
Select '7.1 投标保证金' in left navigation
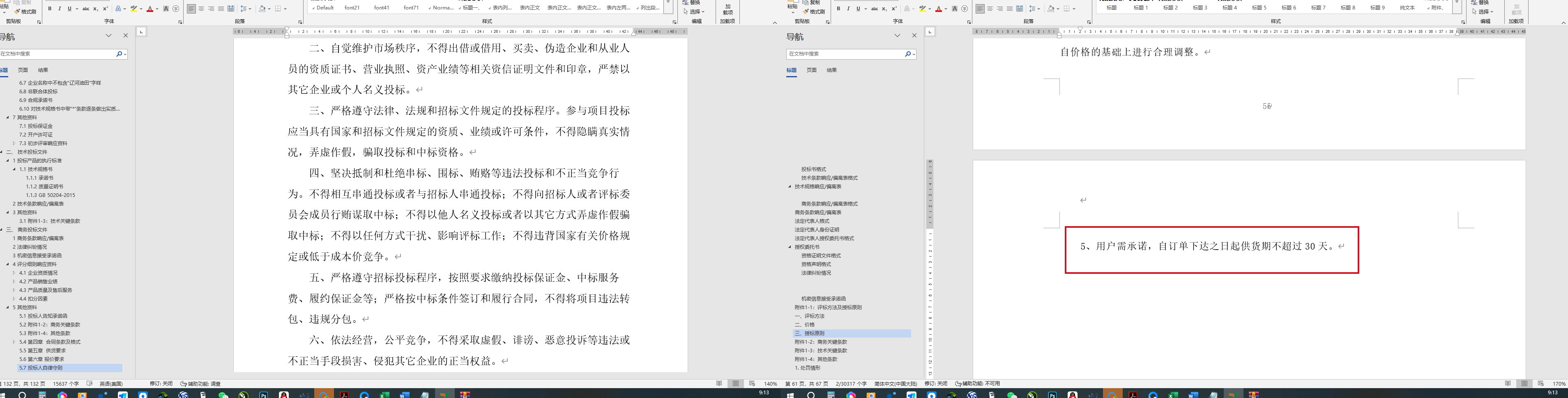click(x=36, y=126)
